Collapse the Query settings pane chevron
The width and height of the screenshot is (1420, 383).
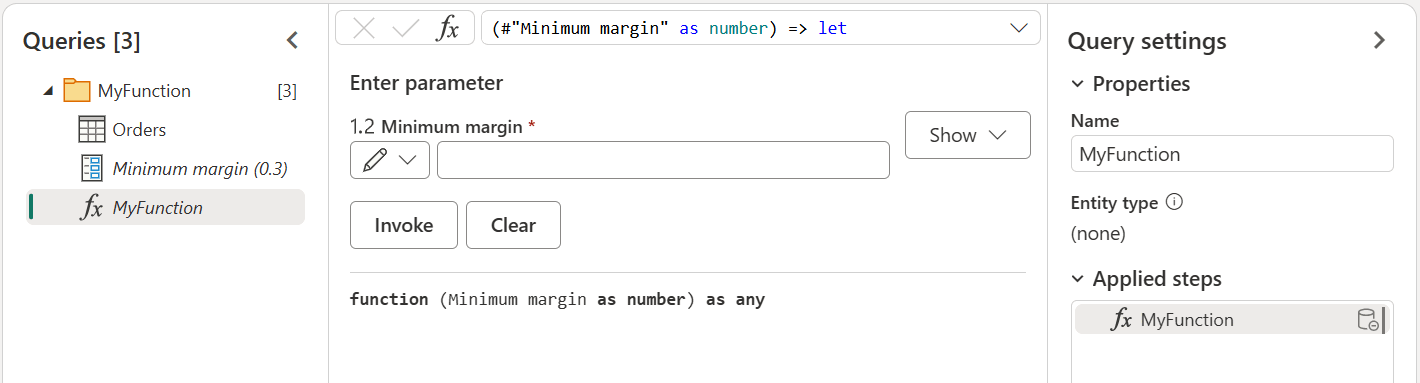coord(1380,41)
